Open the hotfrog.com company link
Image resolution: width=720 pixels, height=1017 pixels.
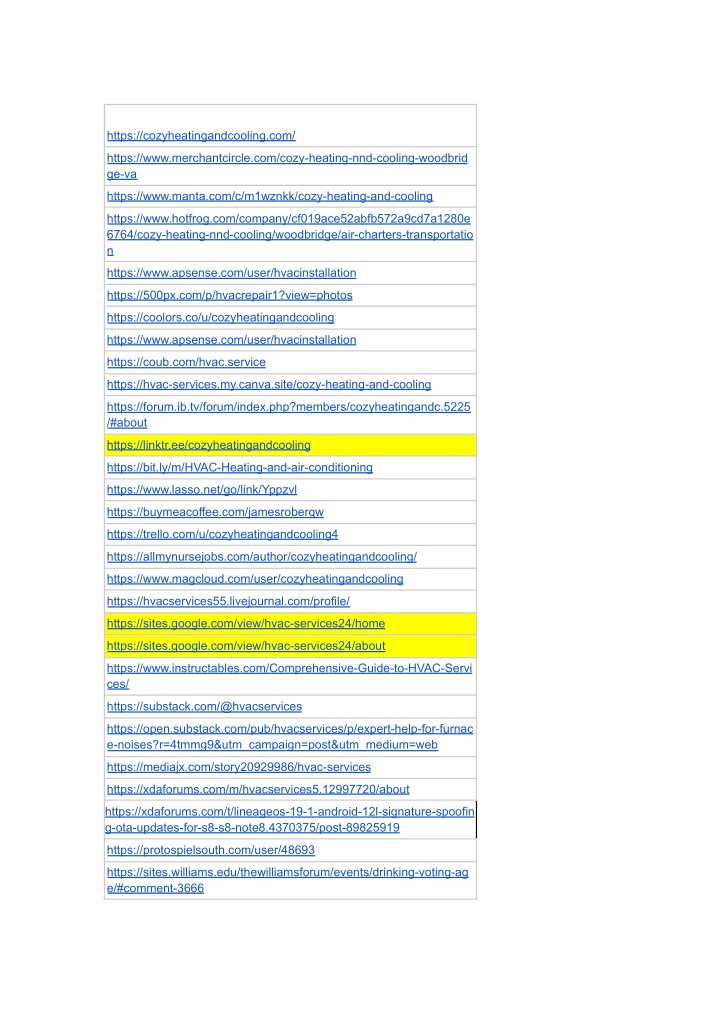(290, 235)
